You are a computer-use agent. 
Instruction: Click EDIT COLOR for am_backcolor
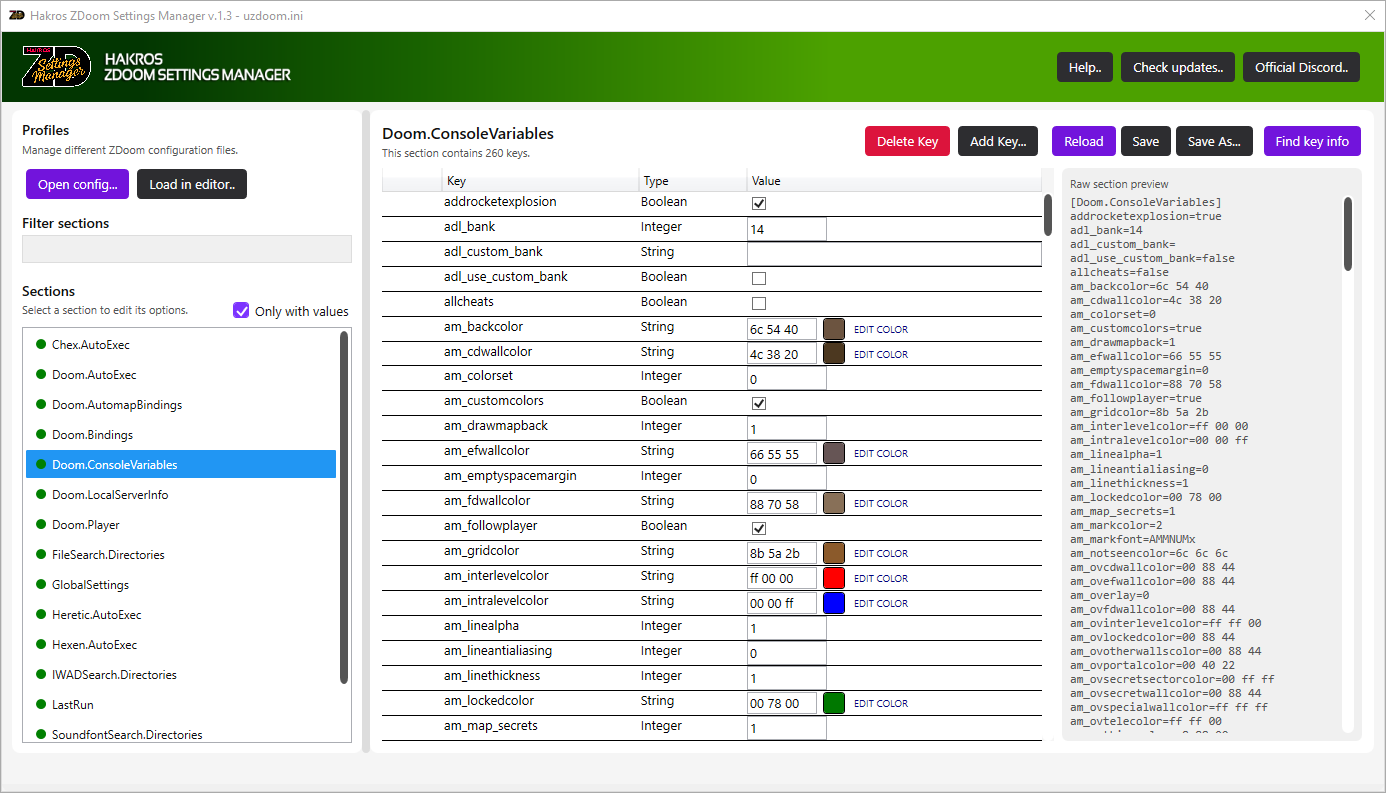tap(881, 329)
